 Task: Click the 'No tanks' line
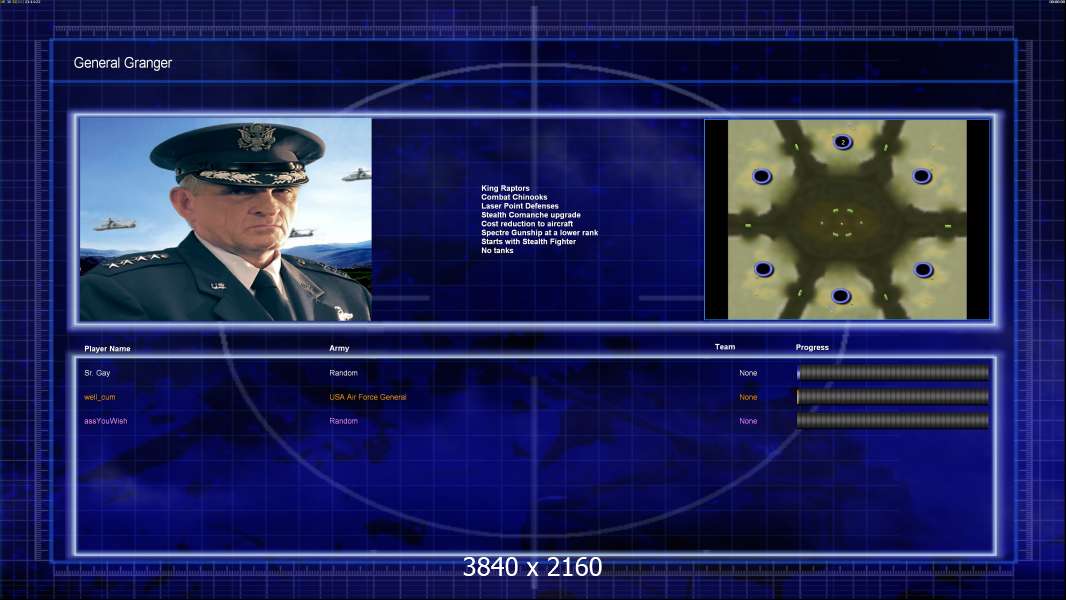click(497, 250)
